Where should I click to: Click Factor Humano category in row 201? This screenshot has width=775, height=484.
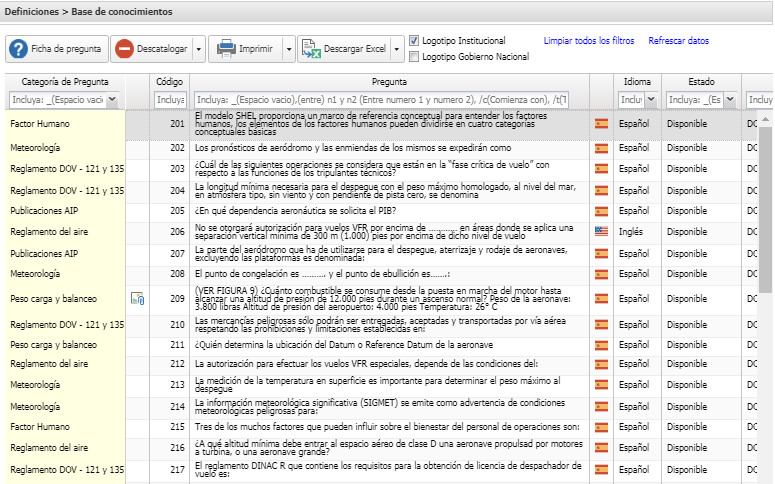[x=40, y=124]
